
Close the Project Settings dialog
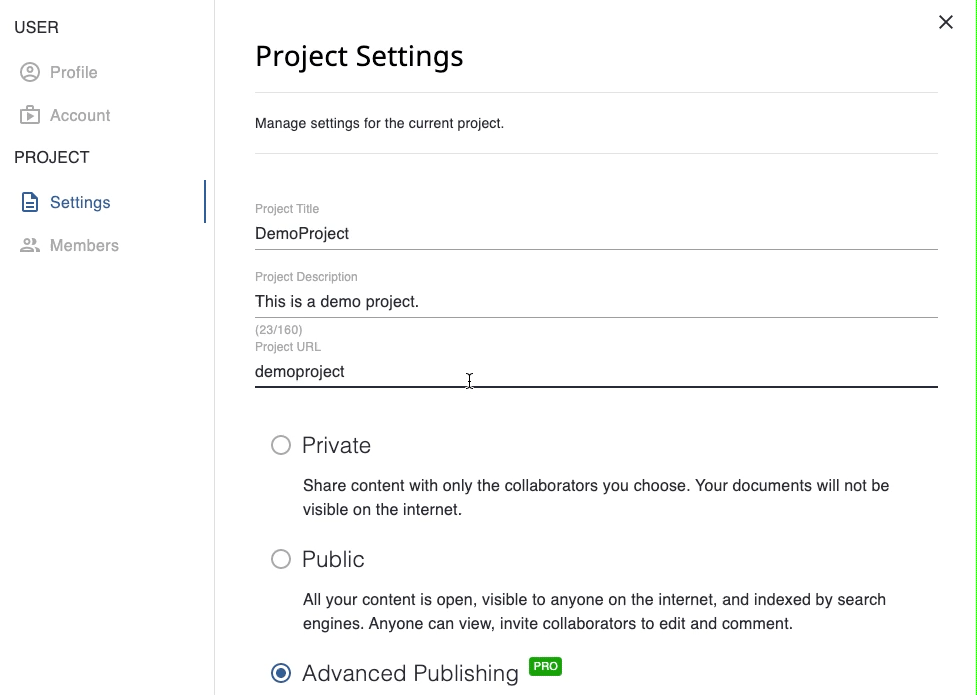945,22
